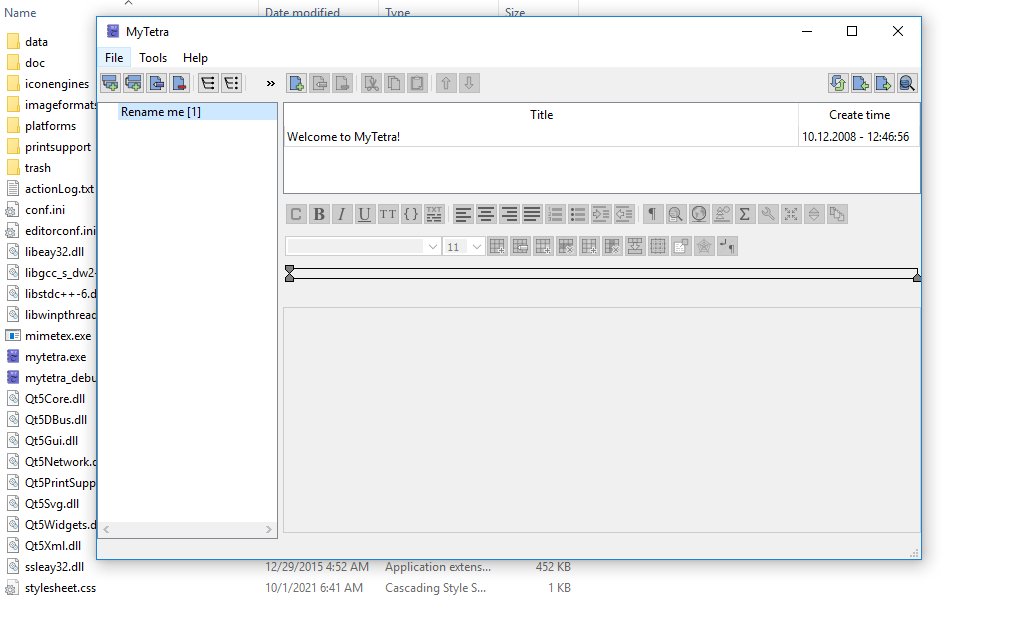This screenshot has width=1028, height=629.
Task: Add a new note with the green-plus page icon
Action: [x=296, y=83]
